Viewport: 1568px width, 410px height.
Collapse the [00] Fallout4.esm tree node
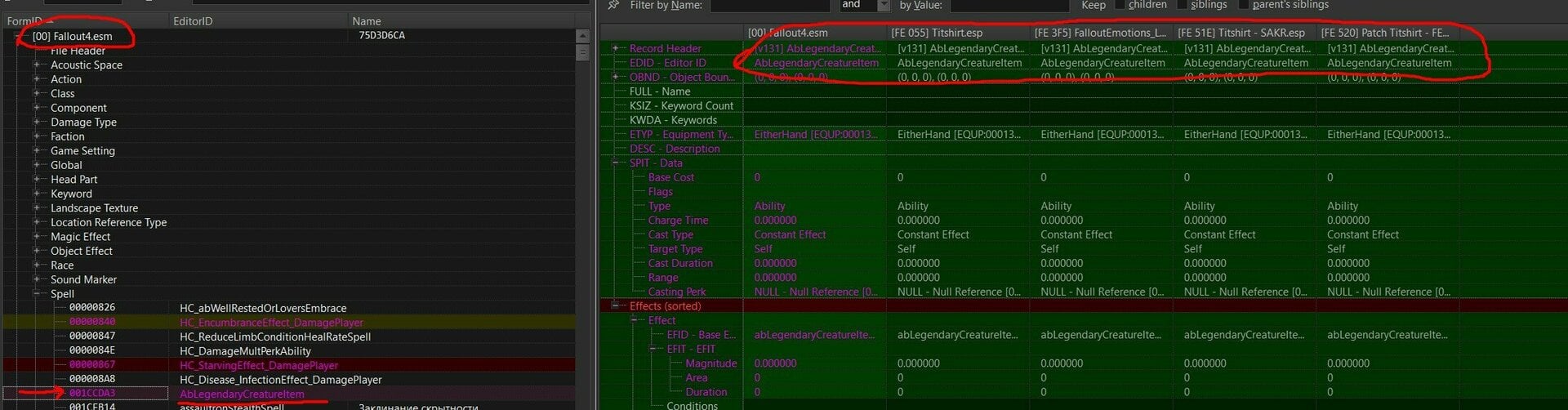20,36
